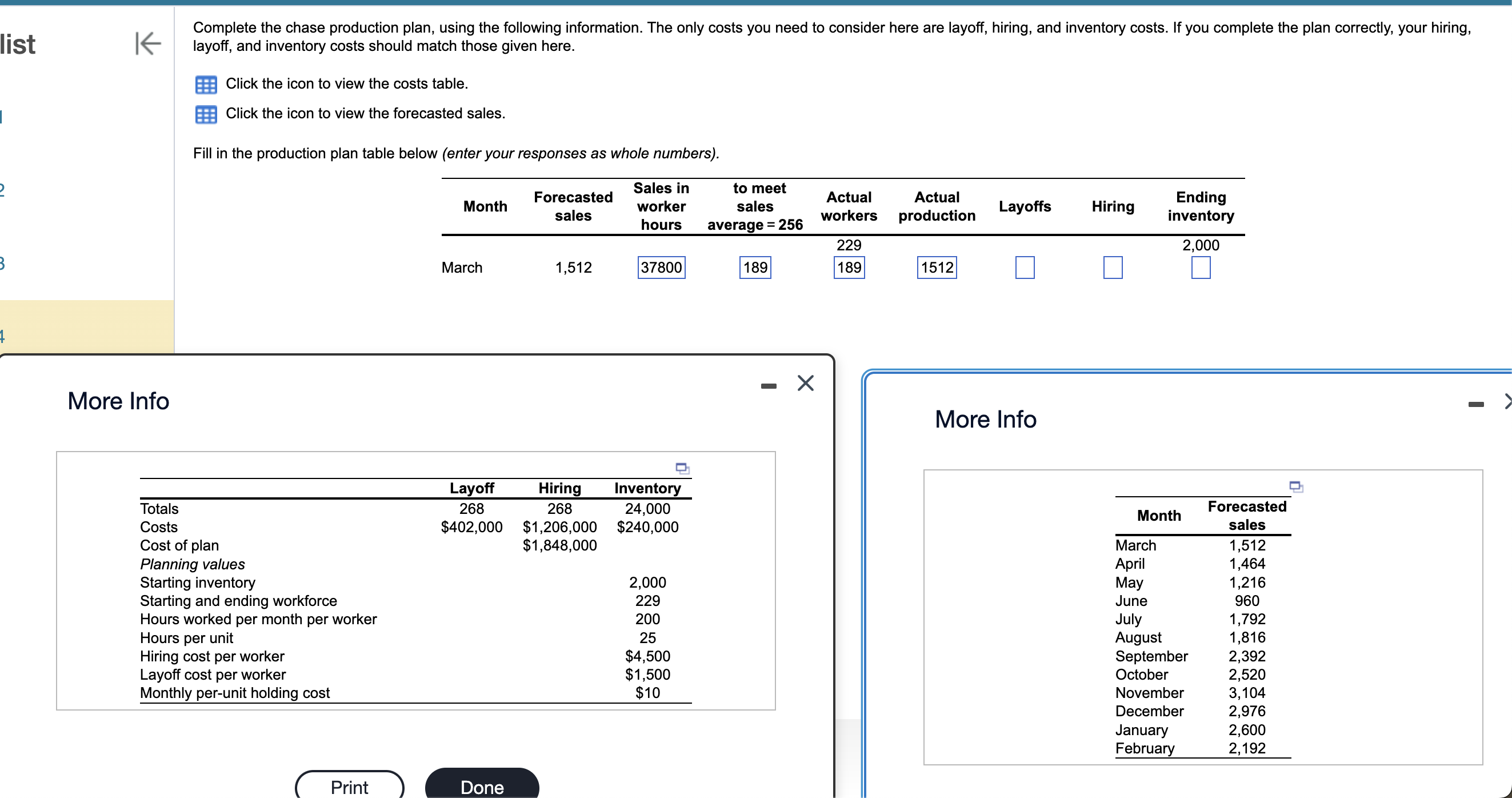
Task: Minimize the costs More Info window
Action: tap(768, 385)
